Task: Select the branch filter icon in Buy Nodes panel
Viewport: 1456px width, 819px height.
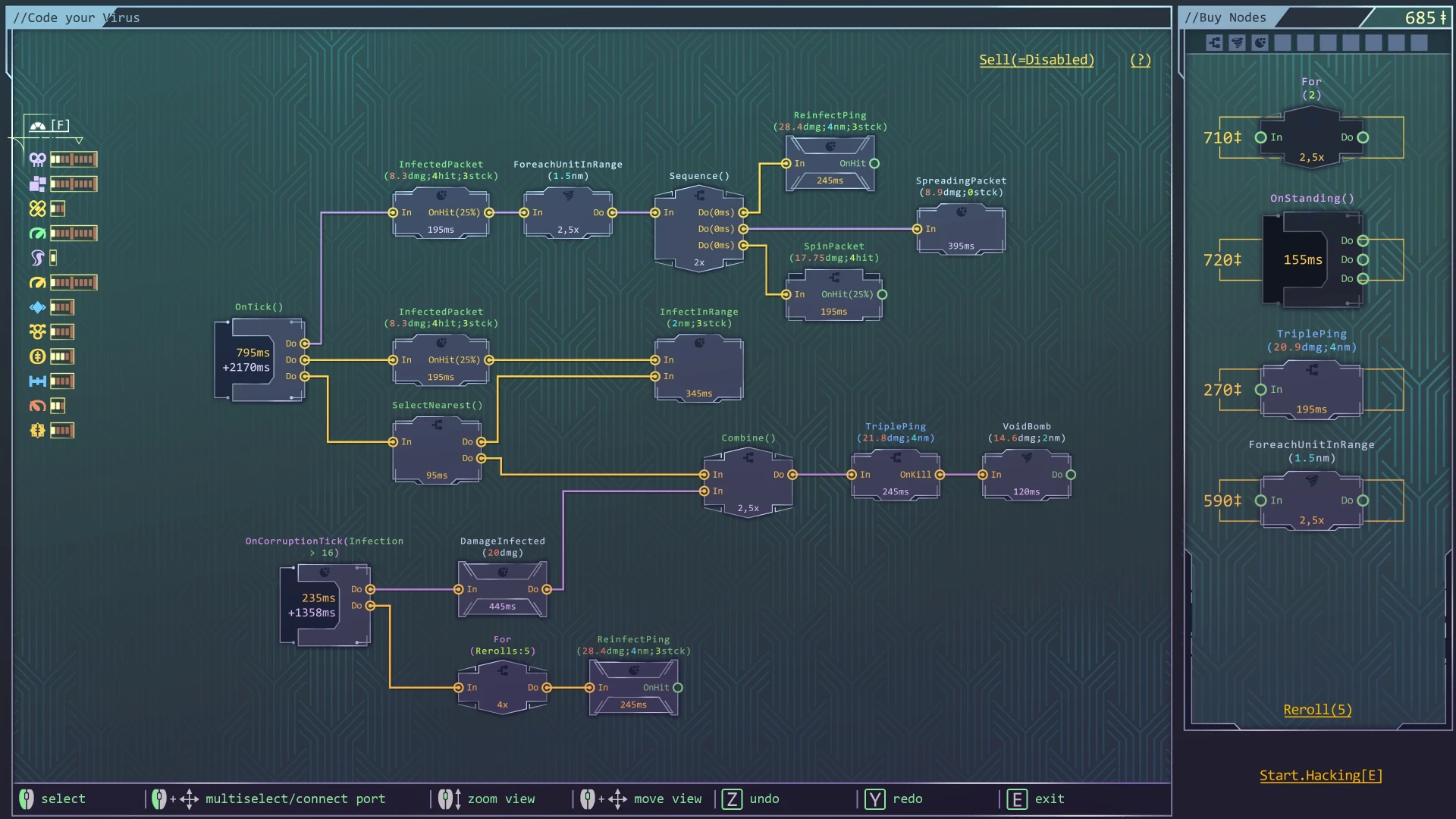Action: pyautogui.click(x=1213, y=43)
